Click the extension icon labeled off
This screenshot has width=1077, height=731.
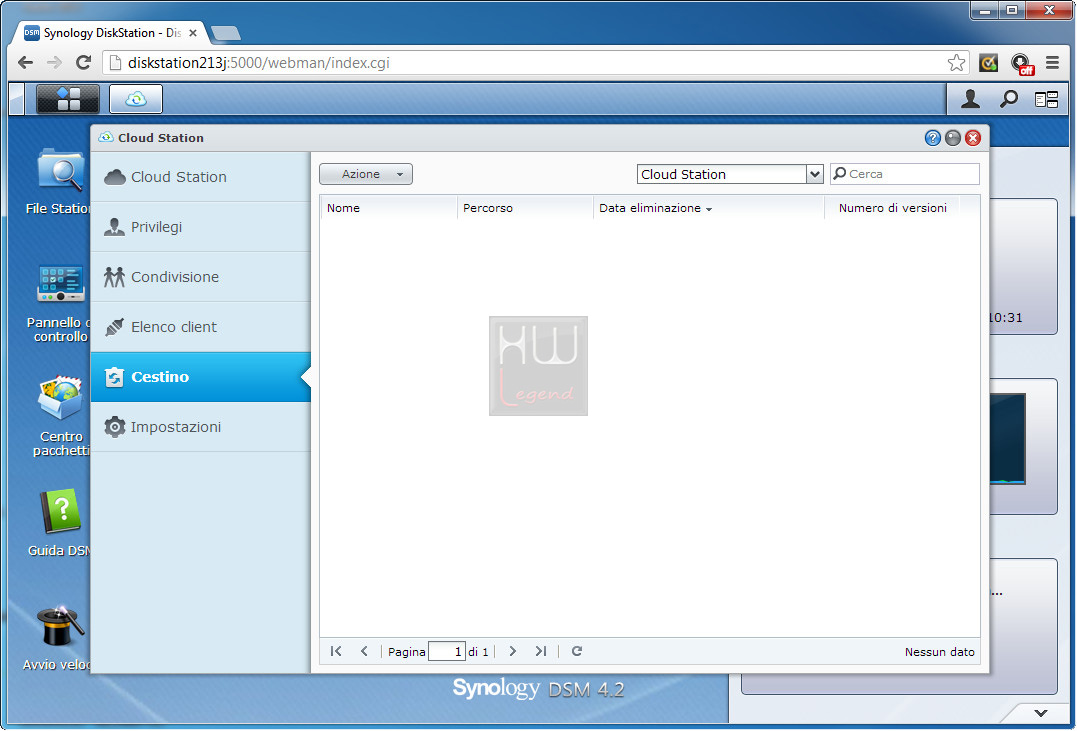click(x=1022, y=63)
